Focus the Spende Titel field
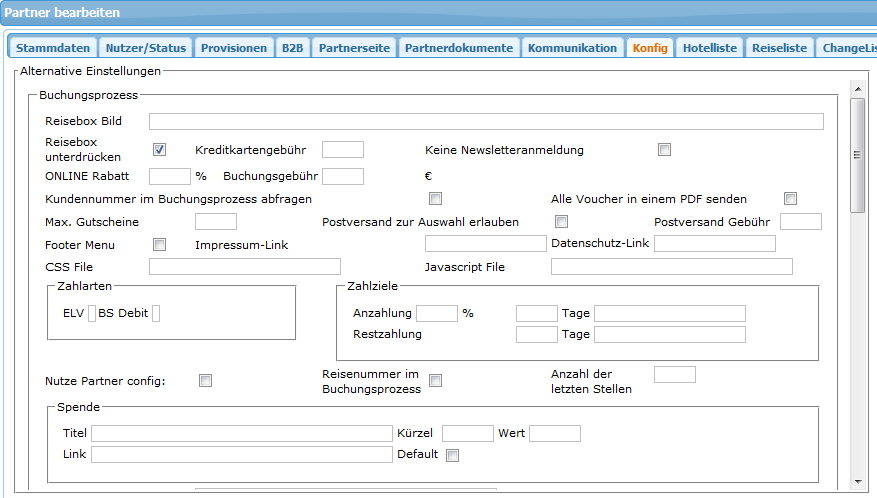This screenshot has width=877, height=498. pos(241,433)
